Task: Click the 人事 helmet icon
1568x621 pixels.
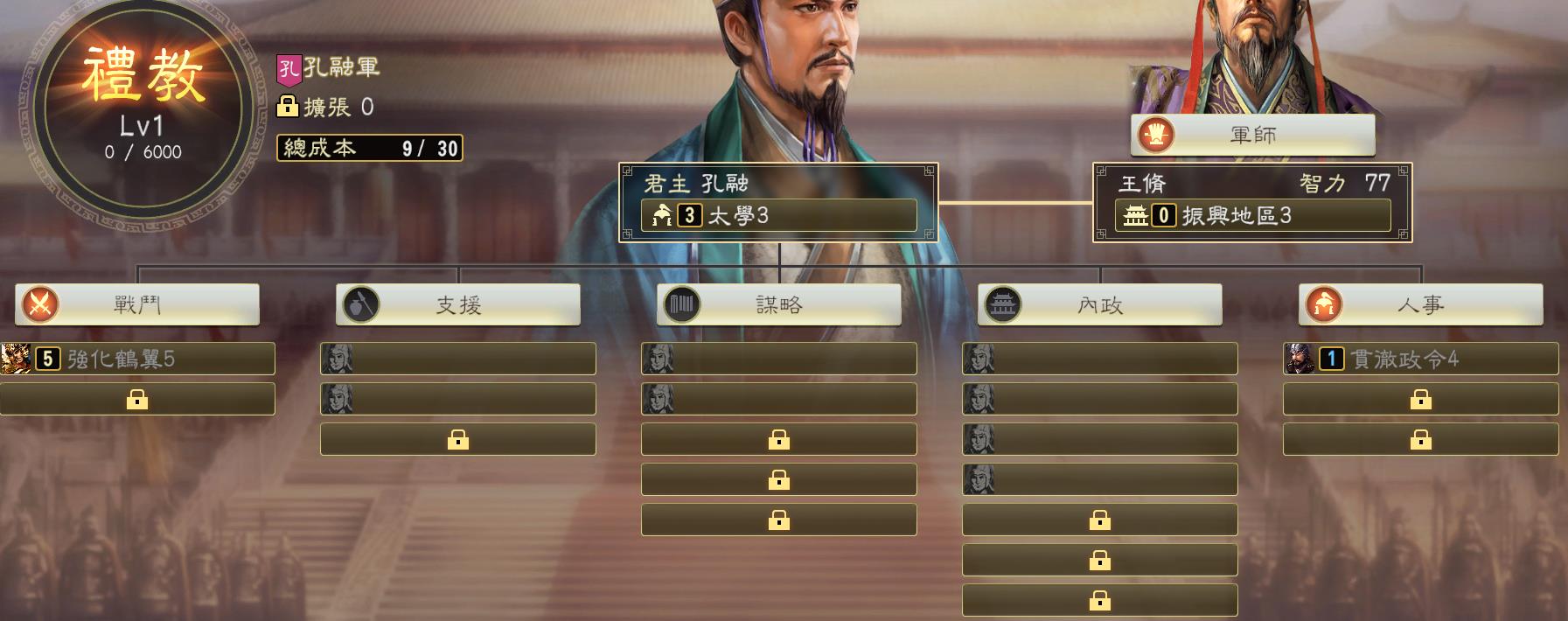Action: (x=1323, y=304)
